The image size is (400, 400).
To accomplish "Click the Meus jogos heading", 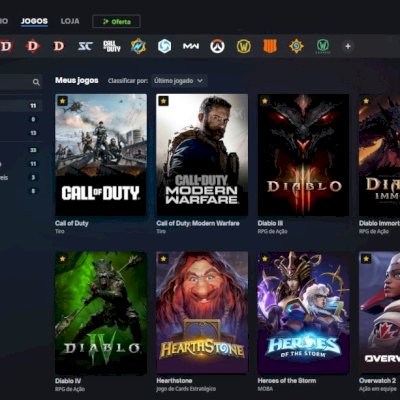I will [x=77, y=80].
